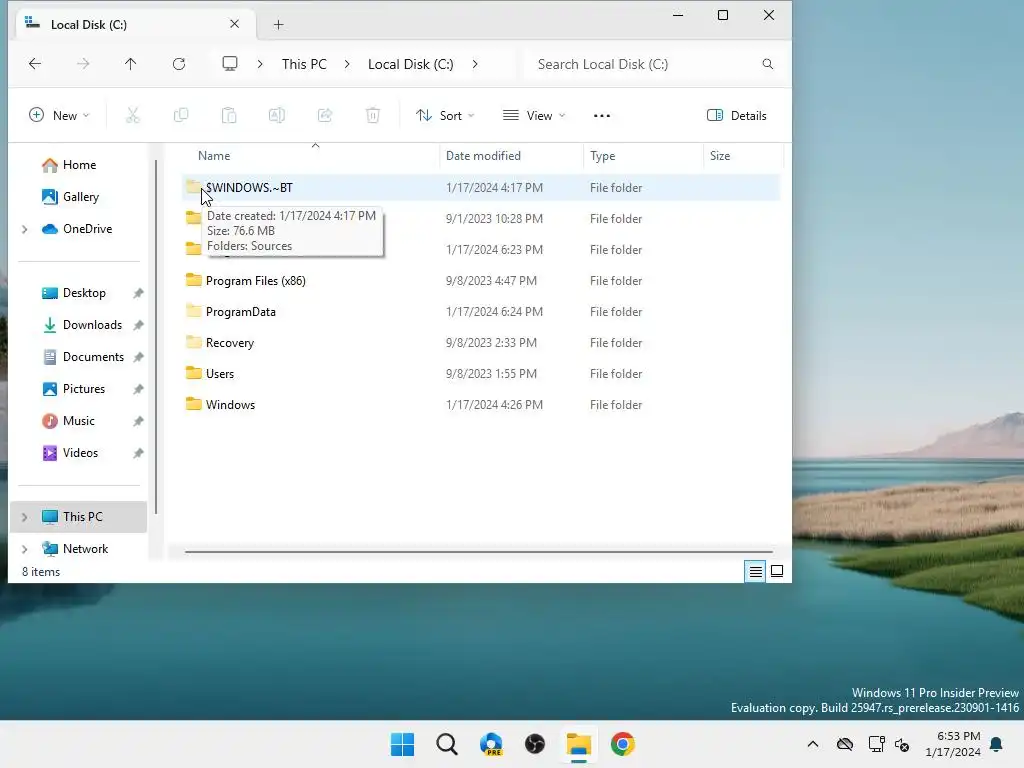Open the Sort dropdown menu
Screen dimensions: 1024x768
click(x=445, y=116)
